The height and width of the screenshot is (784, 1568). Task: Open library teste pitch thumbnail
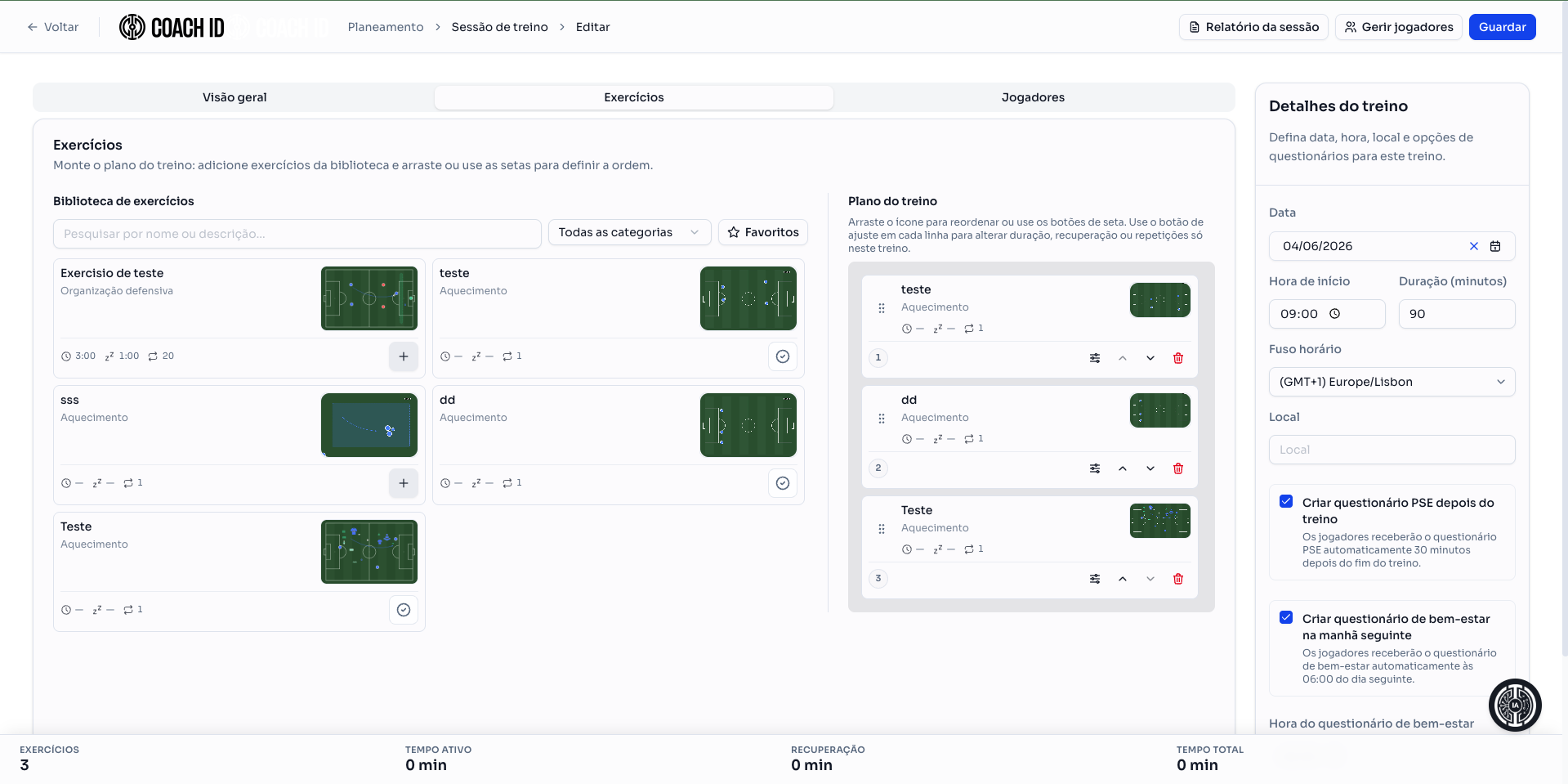click(748, 298)
